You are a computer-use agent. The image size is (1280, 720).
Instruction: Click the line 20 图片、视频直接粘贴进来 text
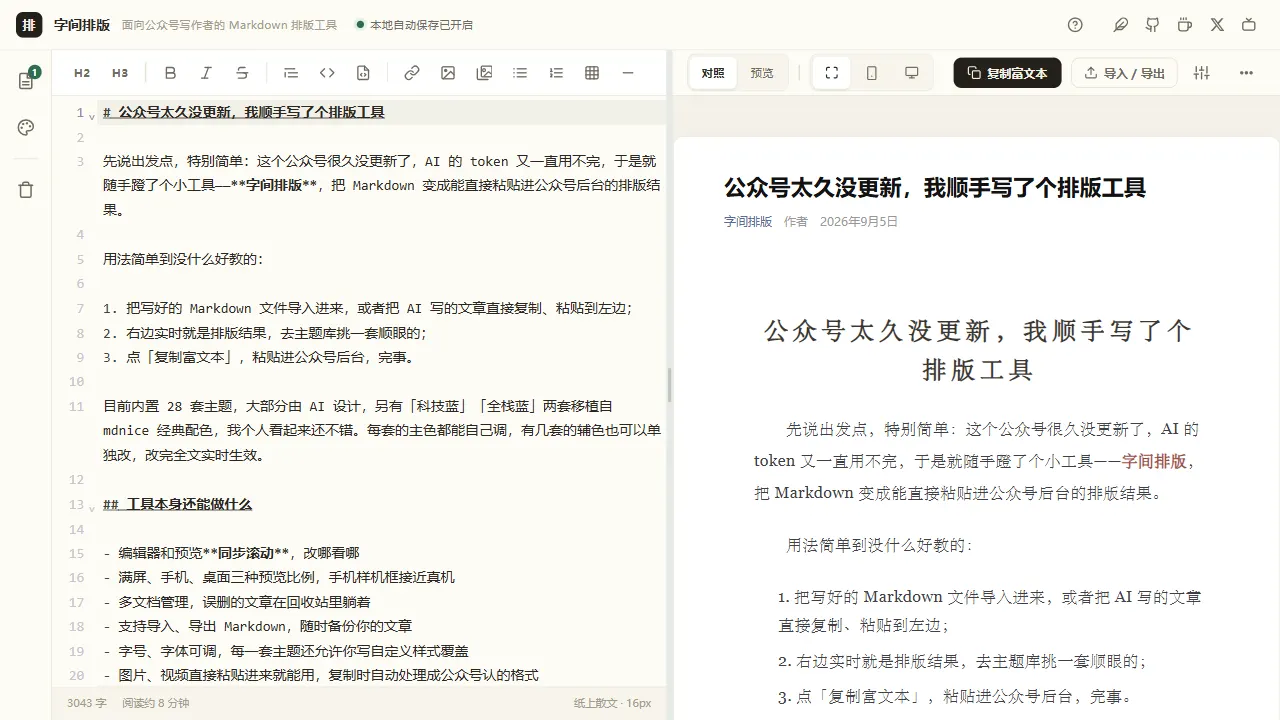point(321,675)
